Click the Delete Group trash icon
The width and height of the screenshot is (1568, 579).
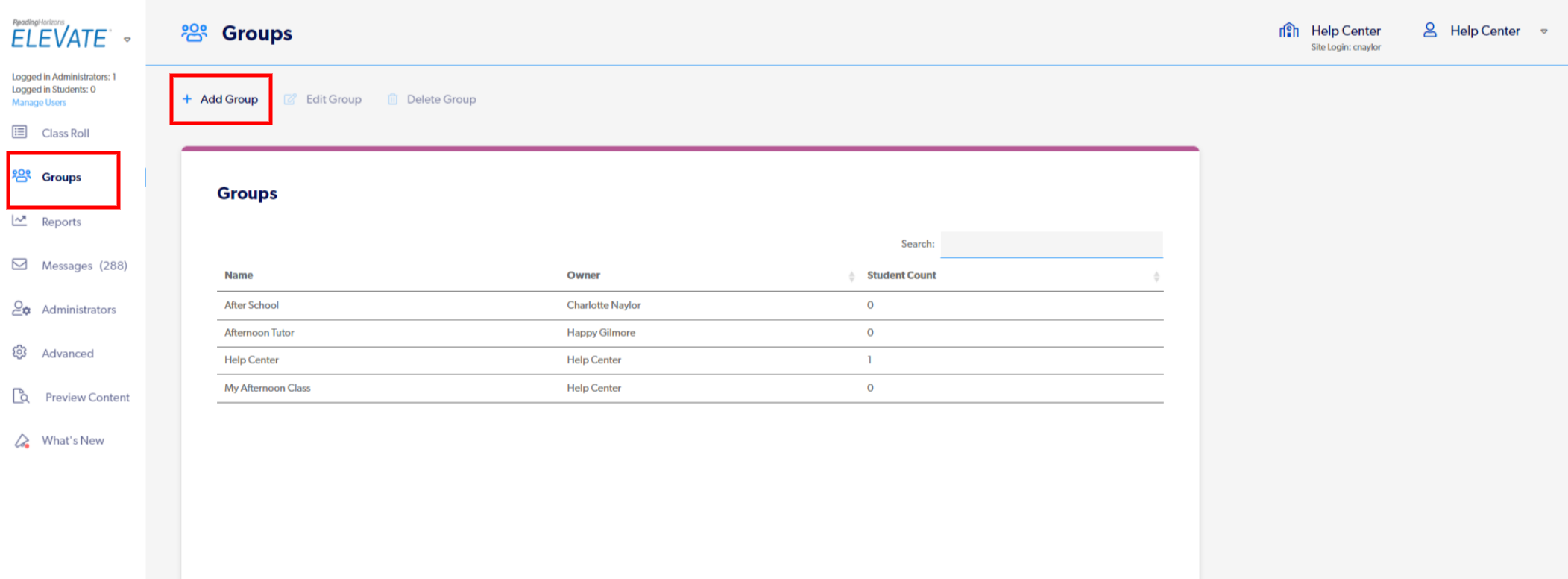coord(392,99)
